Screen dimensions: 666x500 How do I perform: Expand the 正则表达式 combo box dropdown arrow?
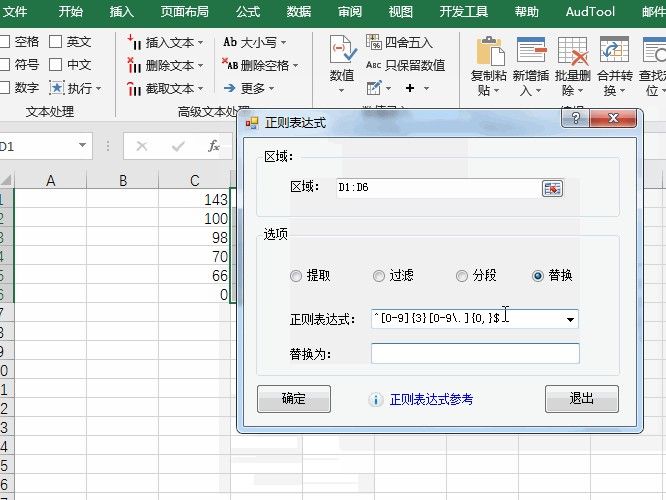[570, 319]
